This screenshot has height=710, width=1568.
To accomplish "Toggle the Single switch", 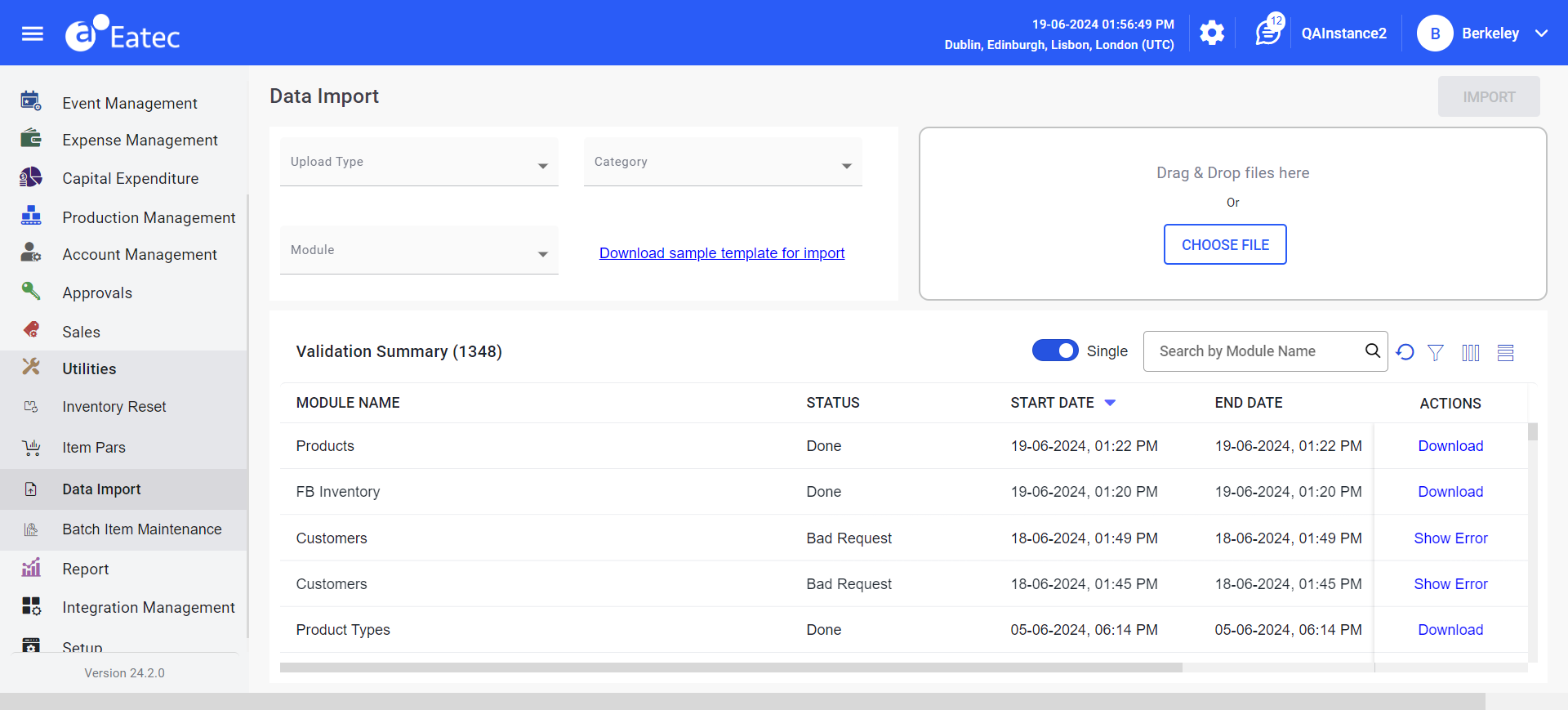I will (x=1055, y=351).
